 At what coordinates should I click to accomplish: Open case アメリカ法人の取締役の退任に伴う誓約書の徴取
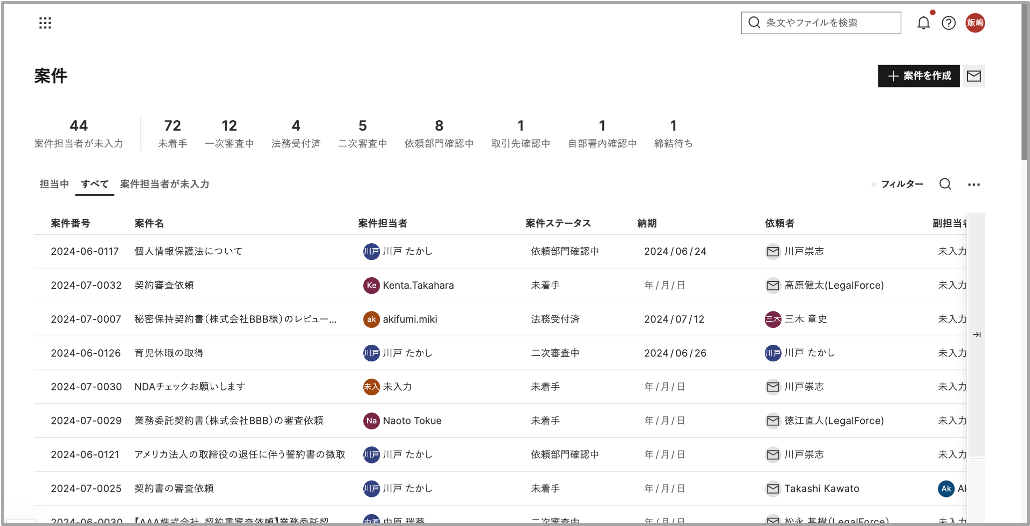(240, 454)
